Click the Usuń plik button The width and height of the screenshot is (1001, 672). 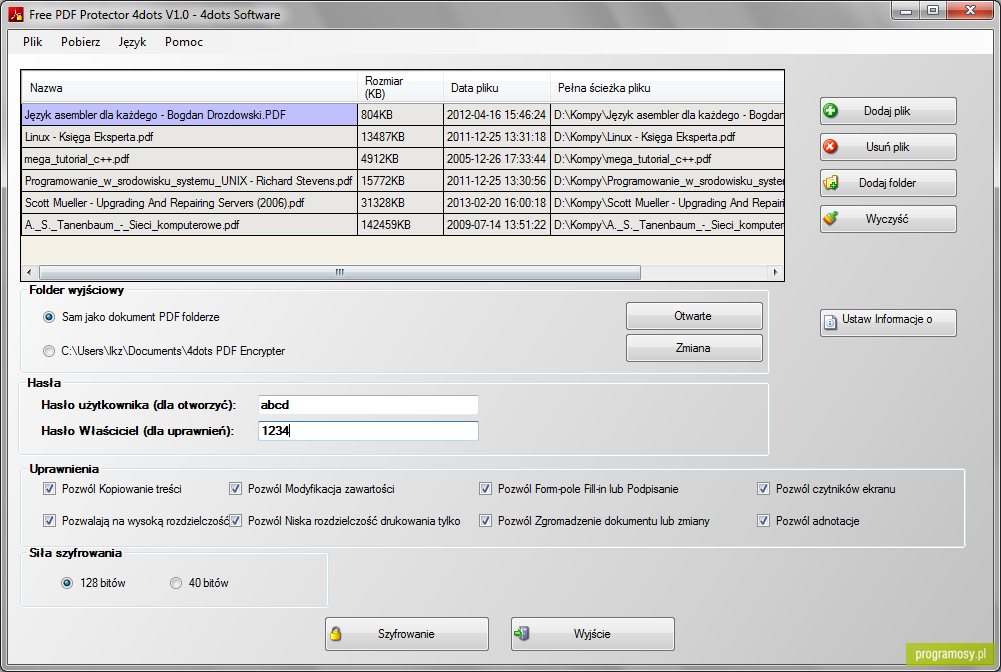coord(888,147)
